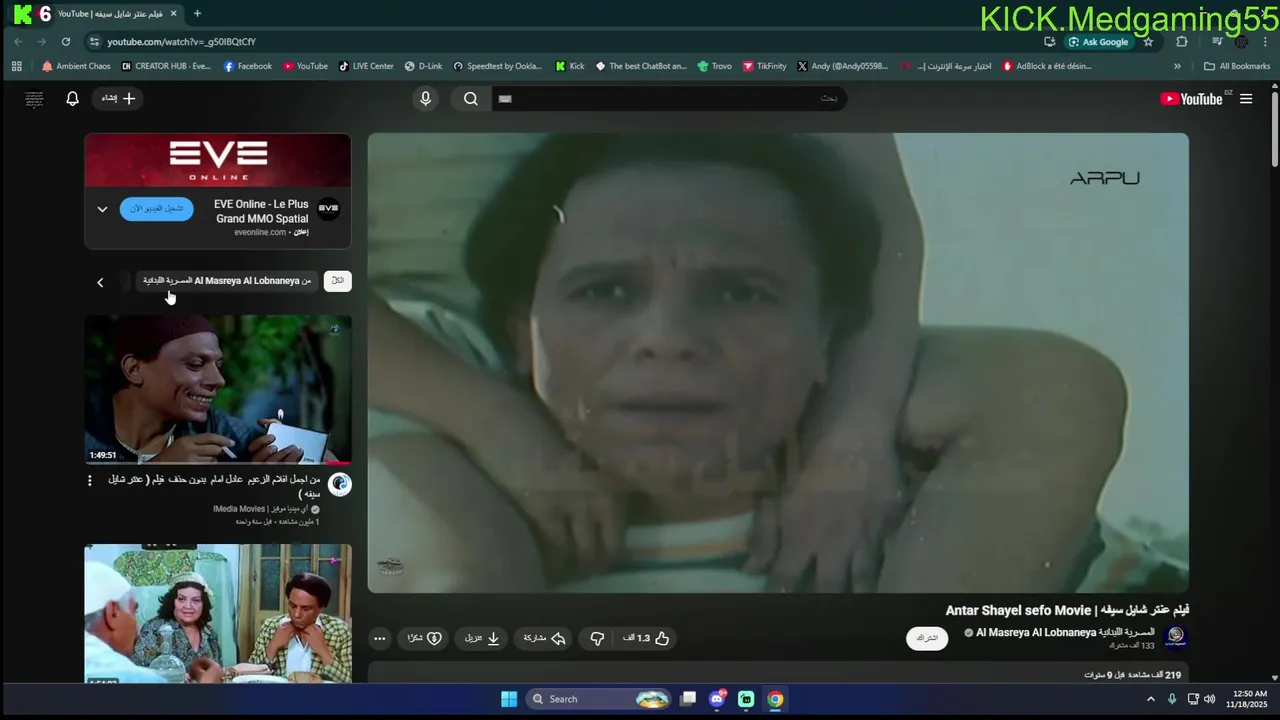Screen dimensions: 1280x720
Task: Click the video player frame
Action: [x=778, y=363]
